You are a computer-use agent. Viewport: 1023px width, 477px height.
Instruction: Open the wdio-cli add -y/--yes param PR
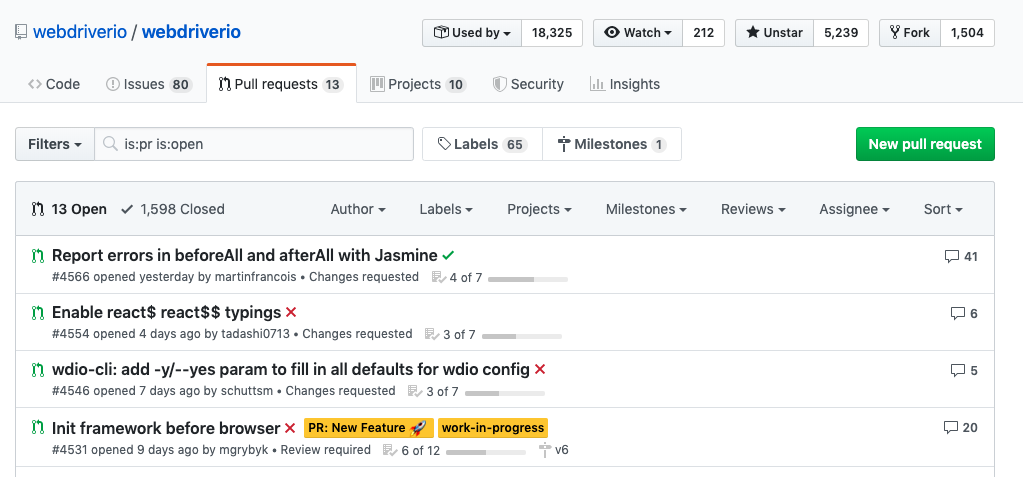291,369
